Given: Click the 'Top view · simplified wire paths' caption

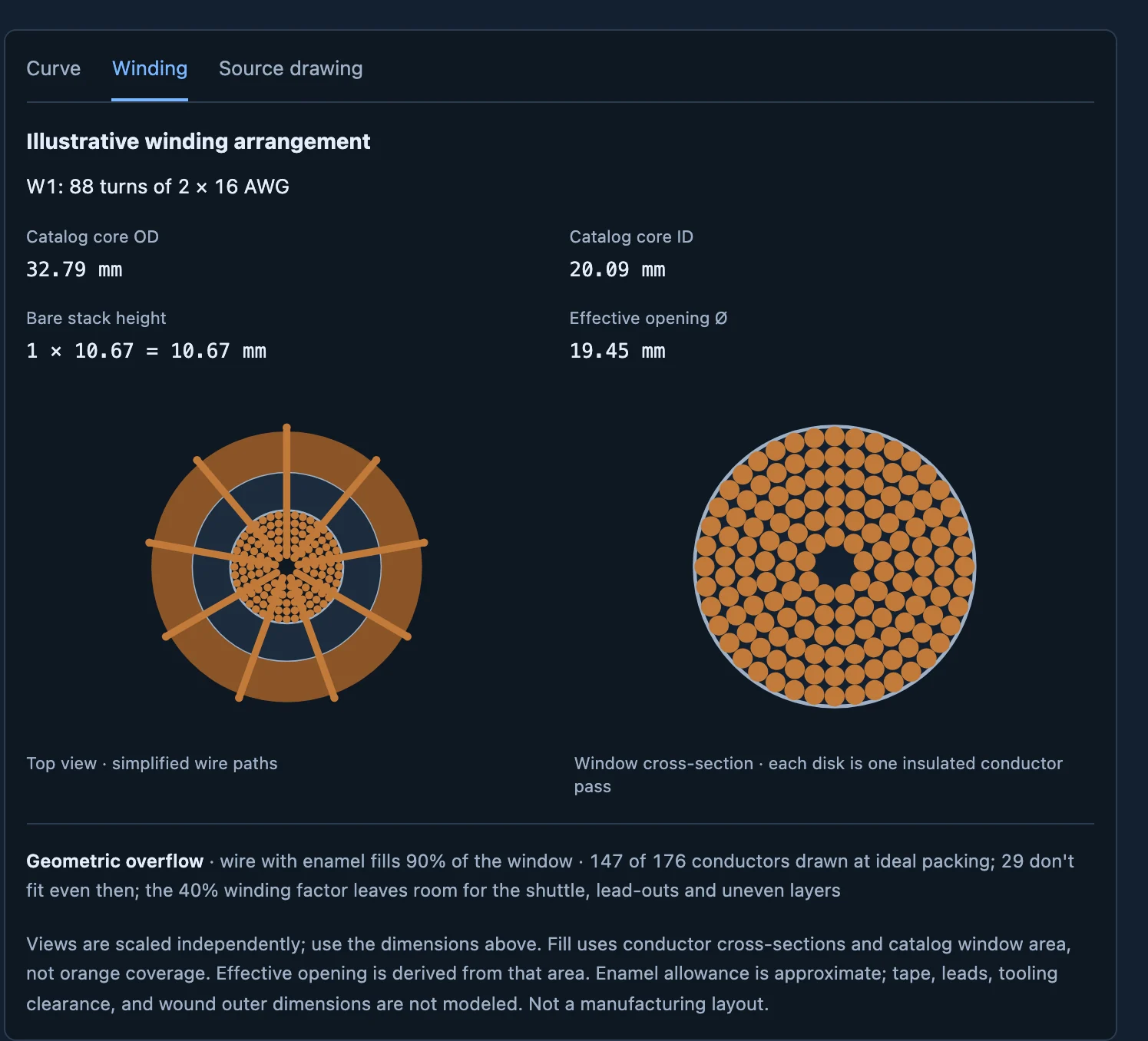Looking at the screenshot, I should pyautogui.click(x=152, y=763).
